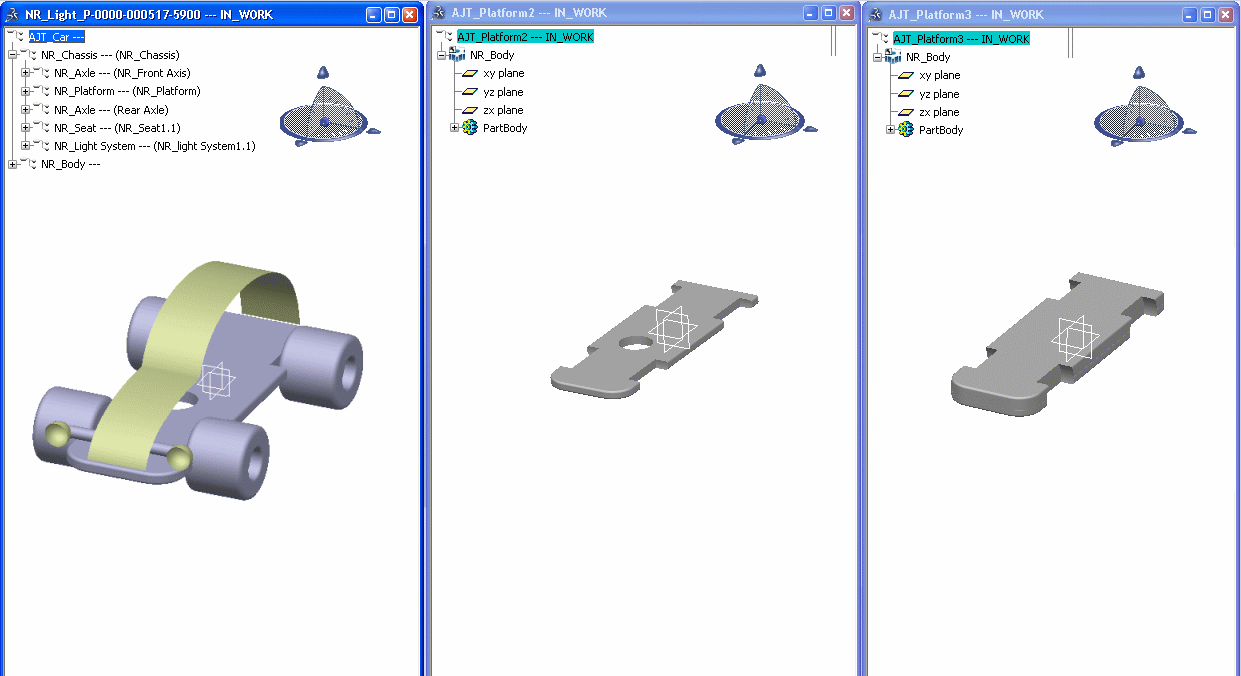Click the zx plane icon in AJT_Platform2
Screen dimensions: 1241x676
tap(470, 110)
